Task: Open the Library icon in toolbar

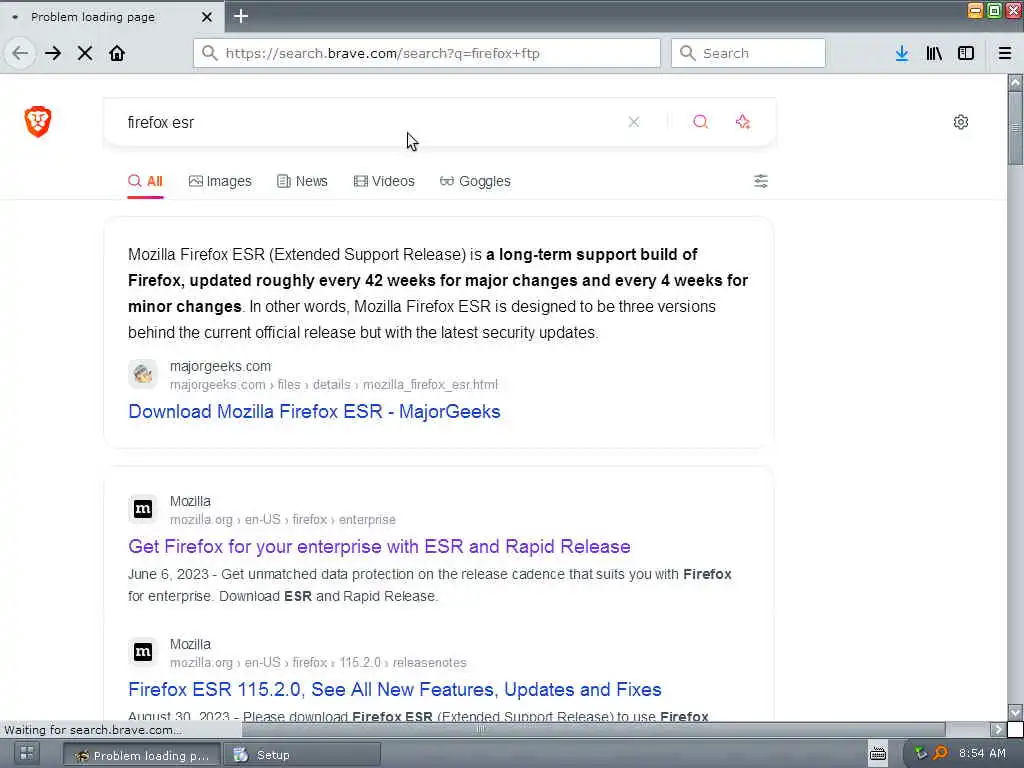Action: tap(934, 53)
